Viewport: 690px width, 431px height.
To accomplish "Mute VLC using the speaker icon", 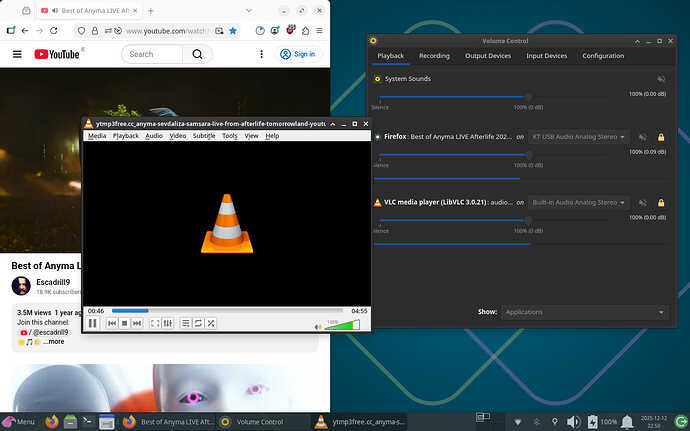I will point(319,325).
